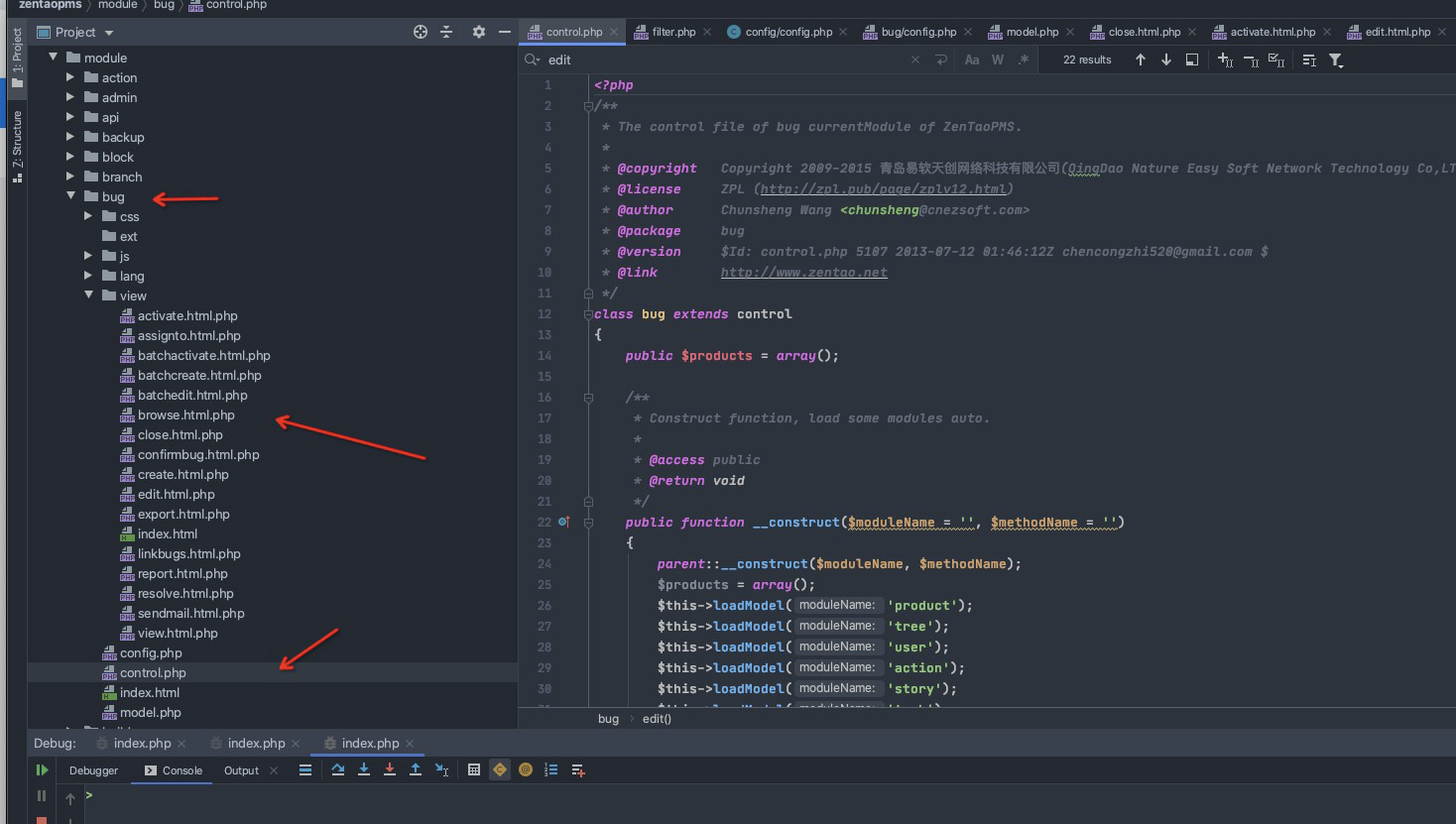Open the Output tab in Debug panel

click(x=241, y=770)
